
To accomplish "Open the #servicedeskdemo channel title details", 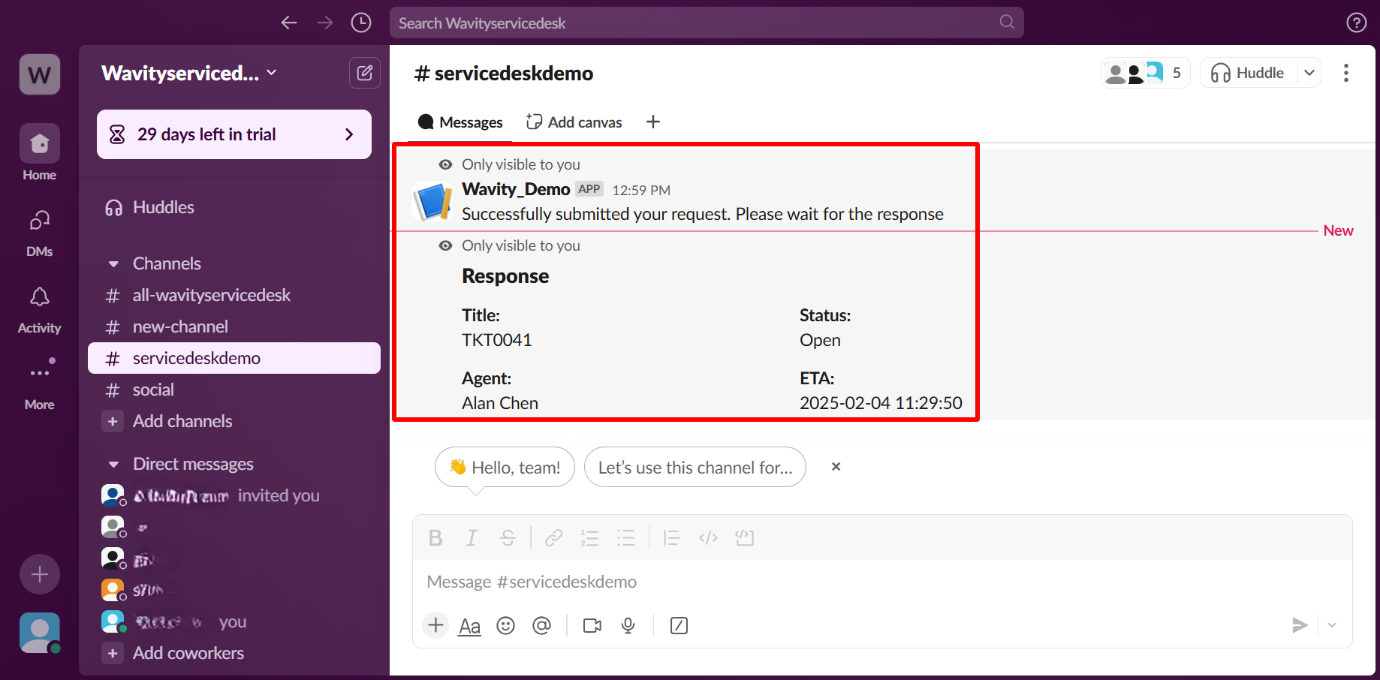I will coord(503,73).
